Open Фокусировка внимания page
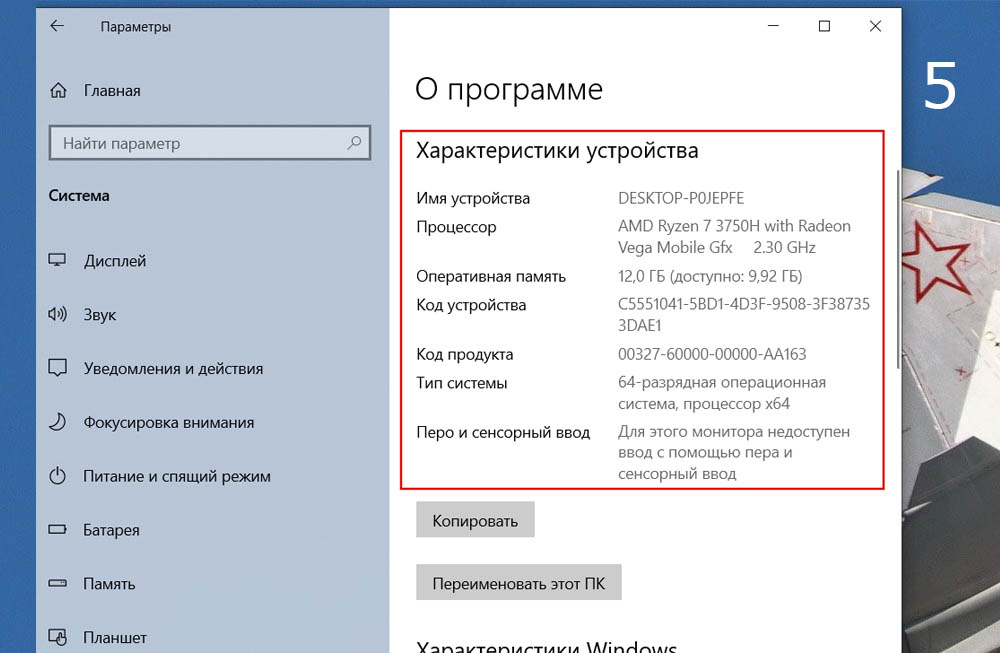 [x=168, y=422]
